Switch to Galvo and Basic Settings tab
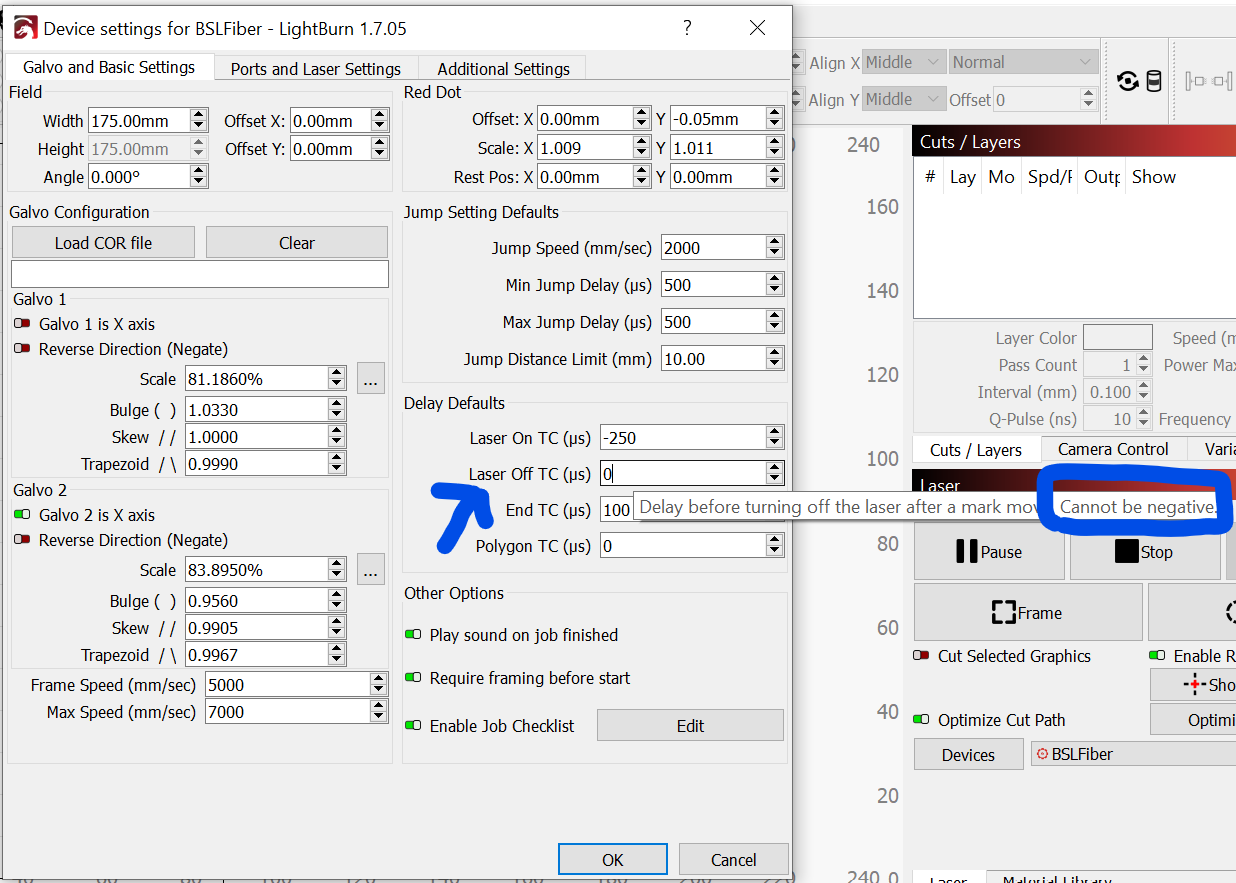Viewport: 1236px width, 883px height. pos(111,68)
